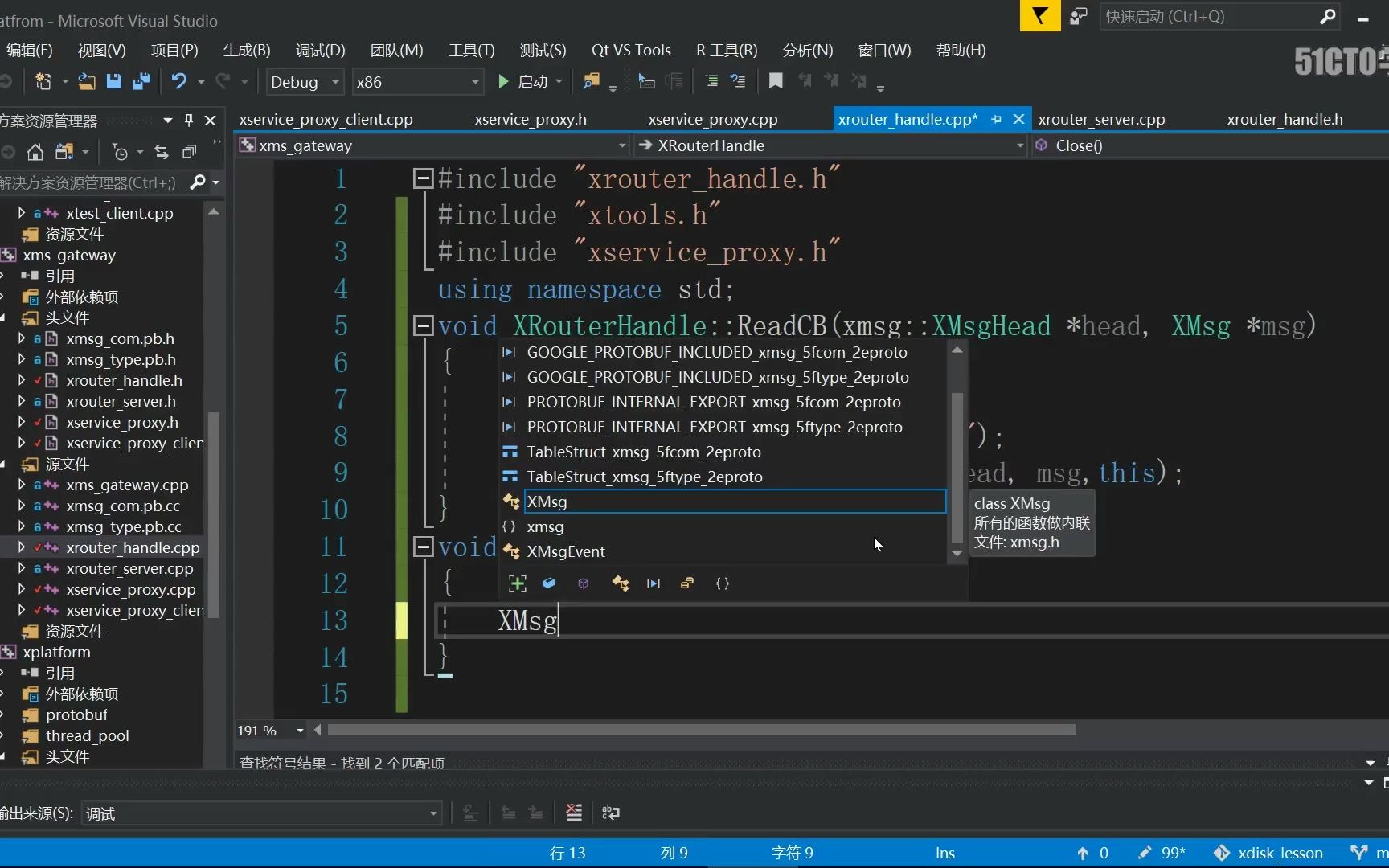
Task: Click the notifications filter flag icon
Action: coord(1040,16)
